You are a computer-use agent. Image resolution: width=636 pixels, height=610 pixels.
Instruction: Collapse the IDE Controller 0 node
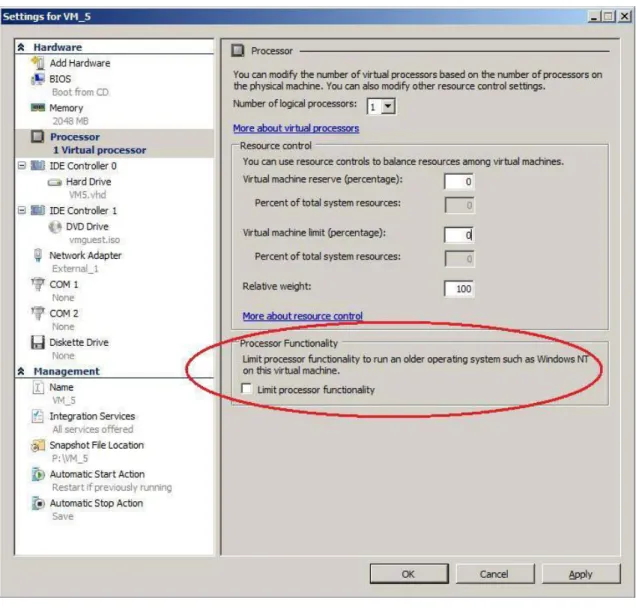point(22,165)
